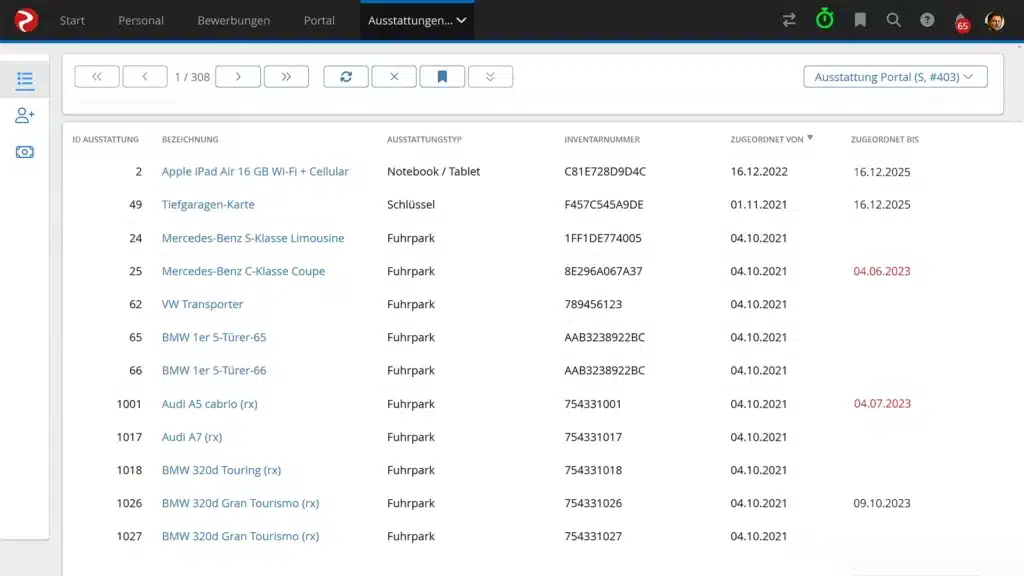The image size is (1024, 576).
Task: Open BMW 1er 5-Türer-66 entry
Action: tap(214, 370)
